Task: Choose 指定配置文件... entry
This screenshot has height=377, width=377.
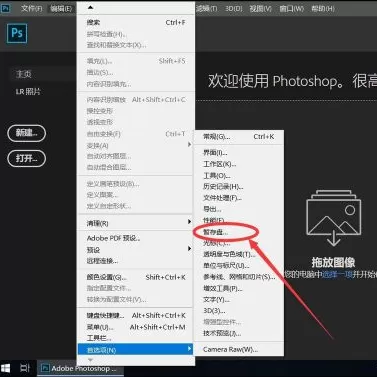Action: pyautogui.click(x=136, y=288)
